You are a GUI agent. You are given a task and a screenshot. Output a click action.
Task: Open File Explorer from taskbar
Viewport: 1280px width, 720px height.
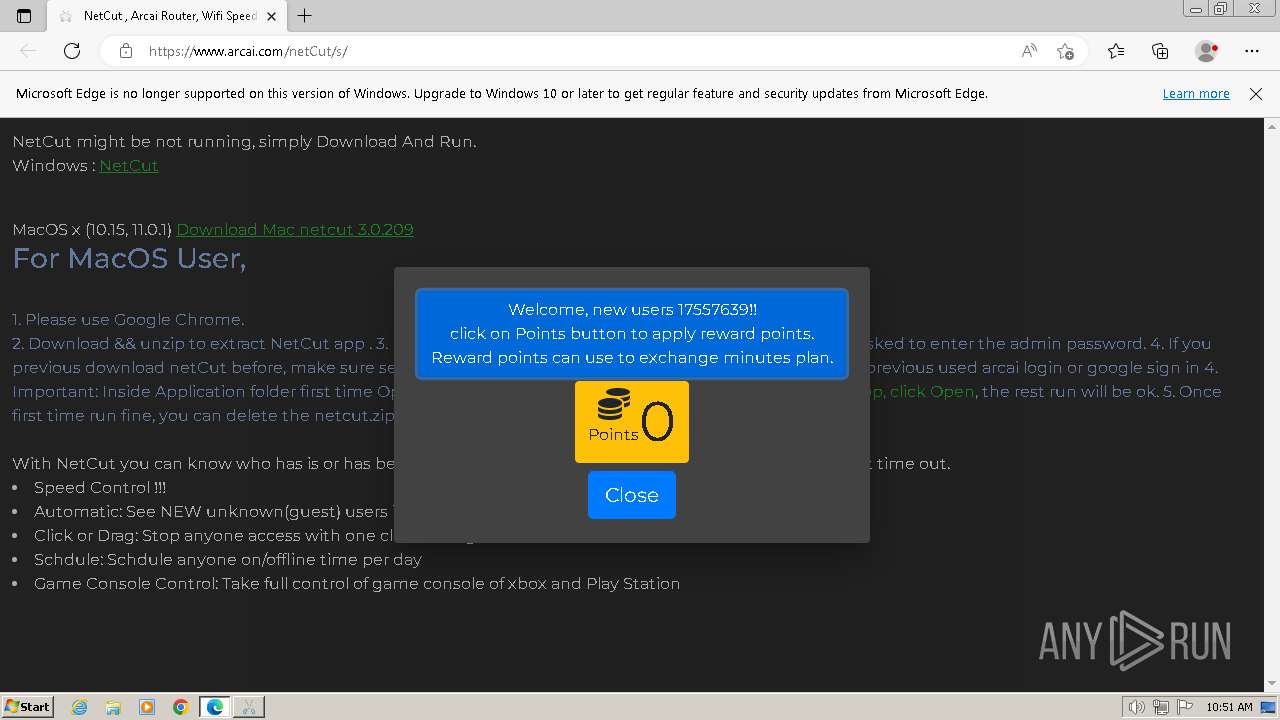(x=113, y=707)
